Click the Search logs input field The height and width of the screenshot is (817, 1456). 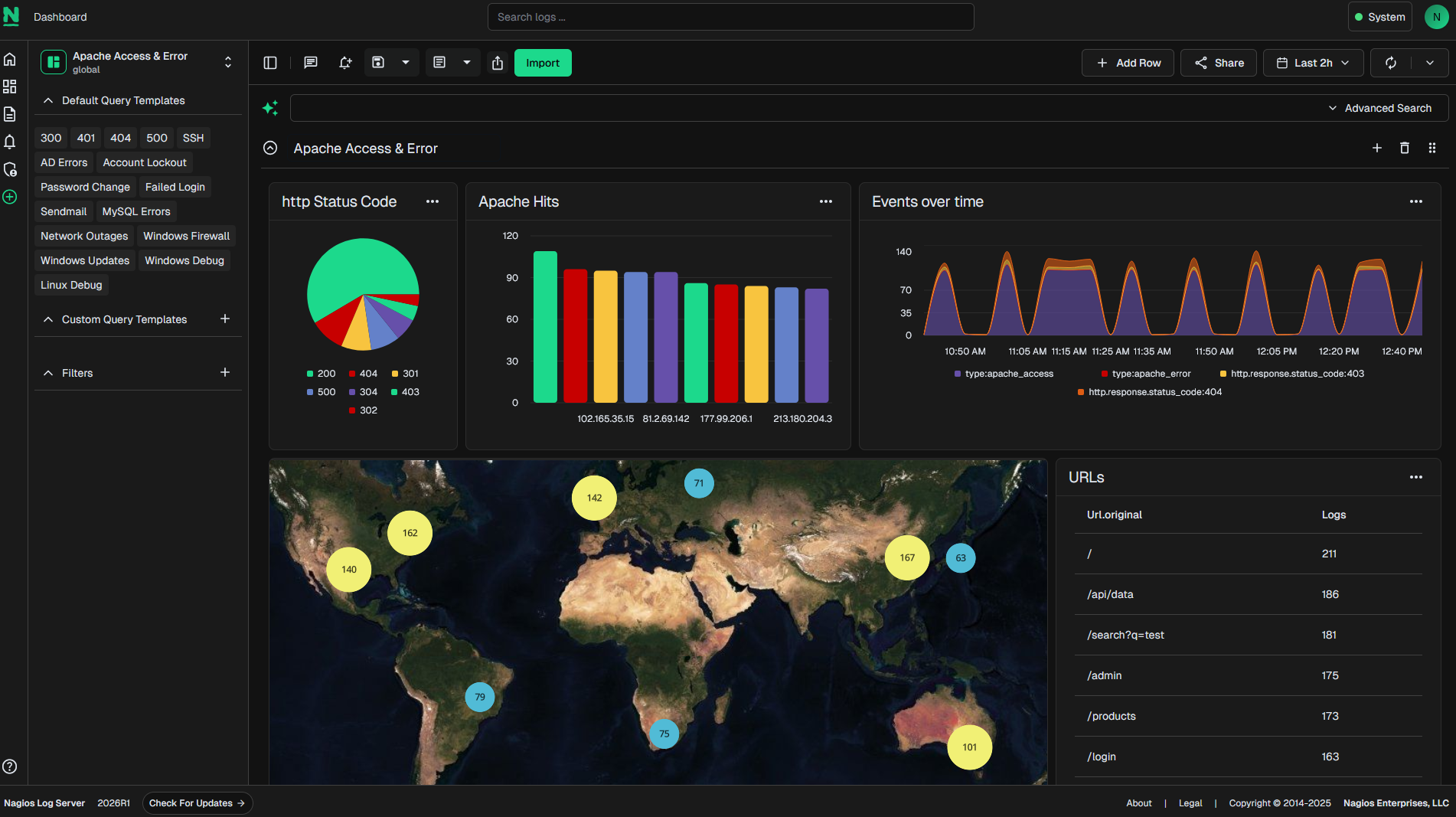(x=730, y=16)
